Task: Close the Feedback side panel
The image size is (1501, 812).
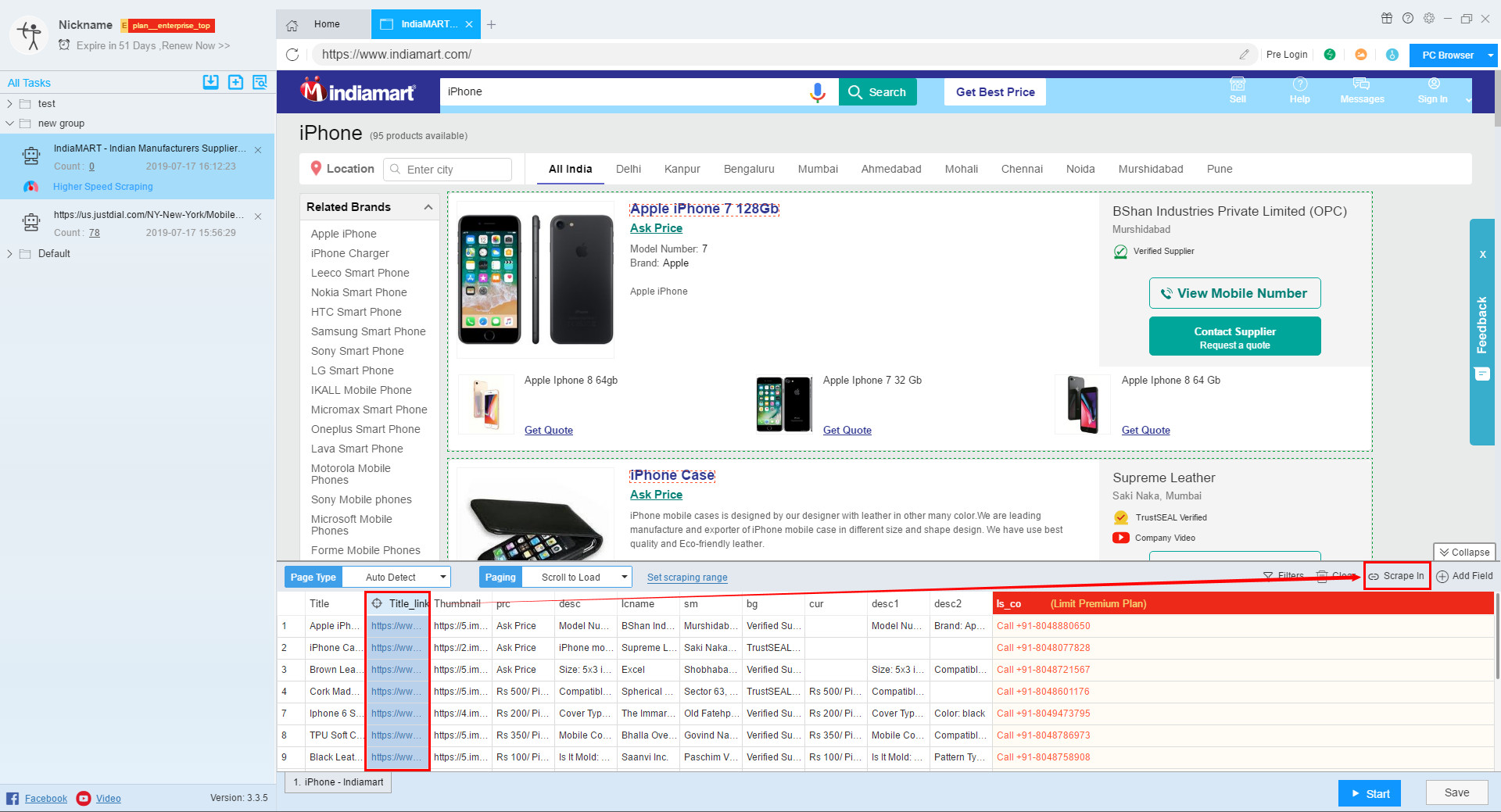Action: (1482, 254)
